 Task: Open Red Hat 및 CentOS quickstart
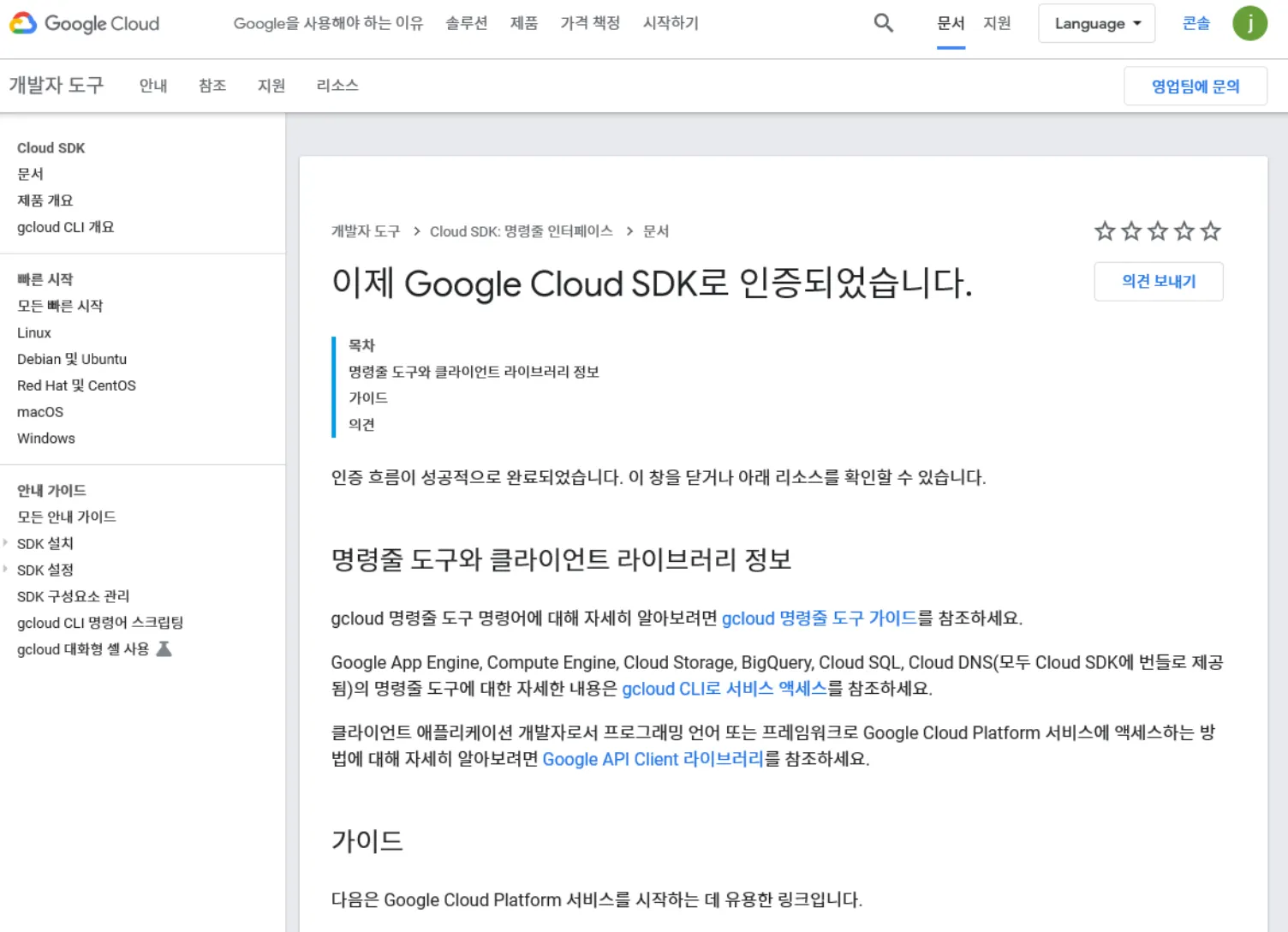click(x=76, y=385)
